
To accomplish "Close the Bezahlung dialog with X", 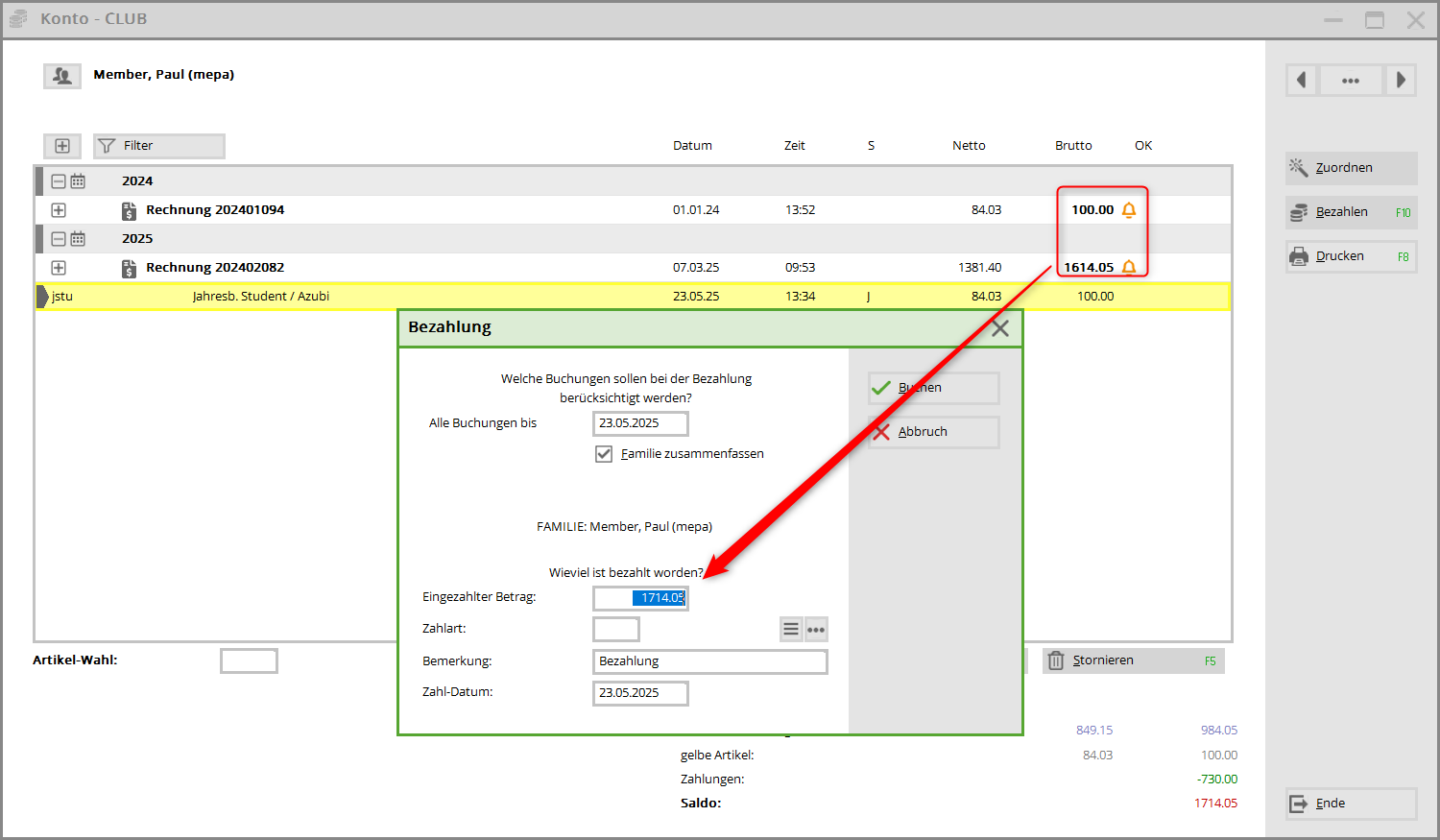I will pos(1000,328).
